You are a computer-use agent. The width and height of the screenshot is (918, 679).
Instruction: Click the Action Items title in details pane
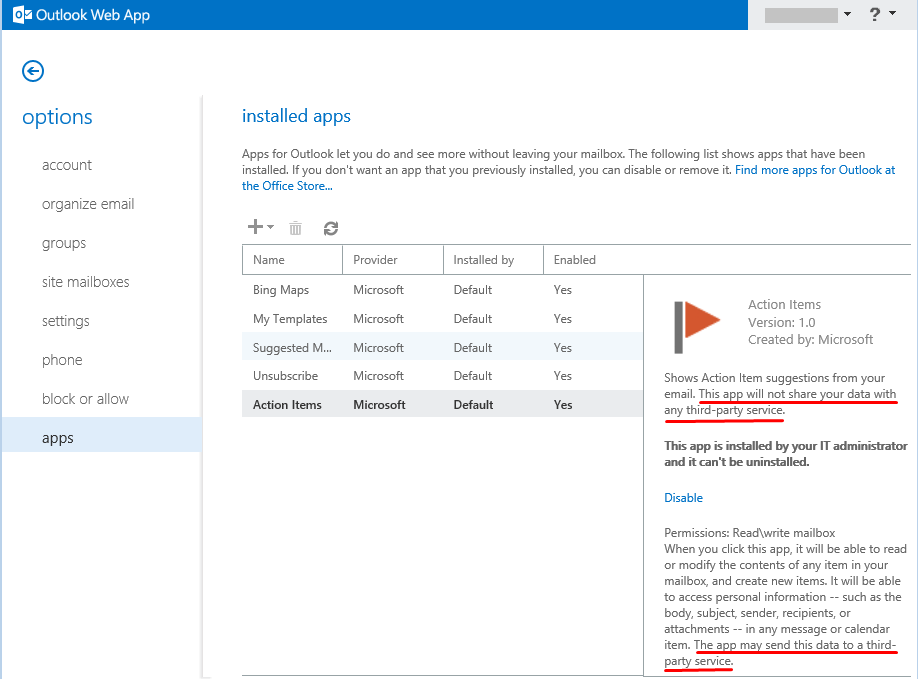(785, 304)
